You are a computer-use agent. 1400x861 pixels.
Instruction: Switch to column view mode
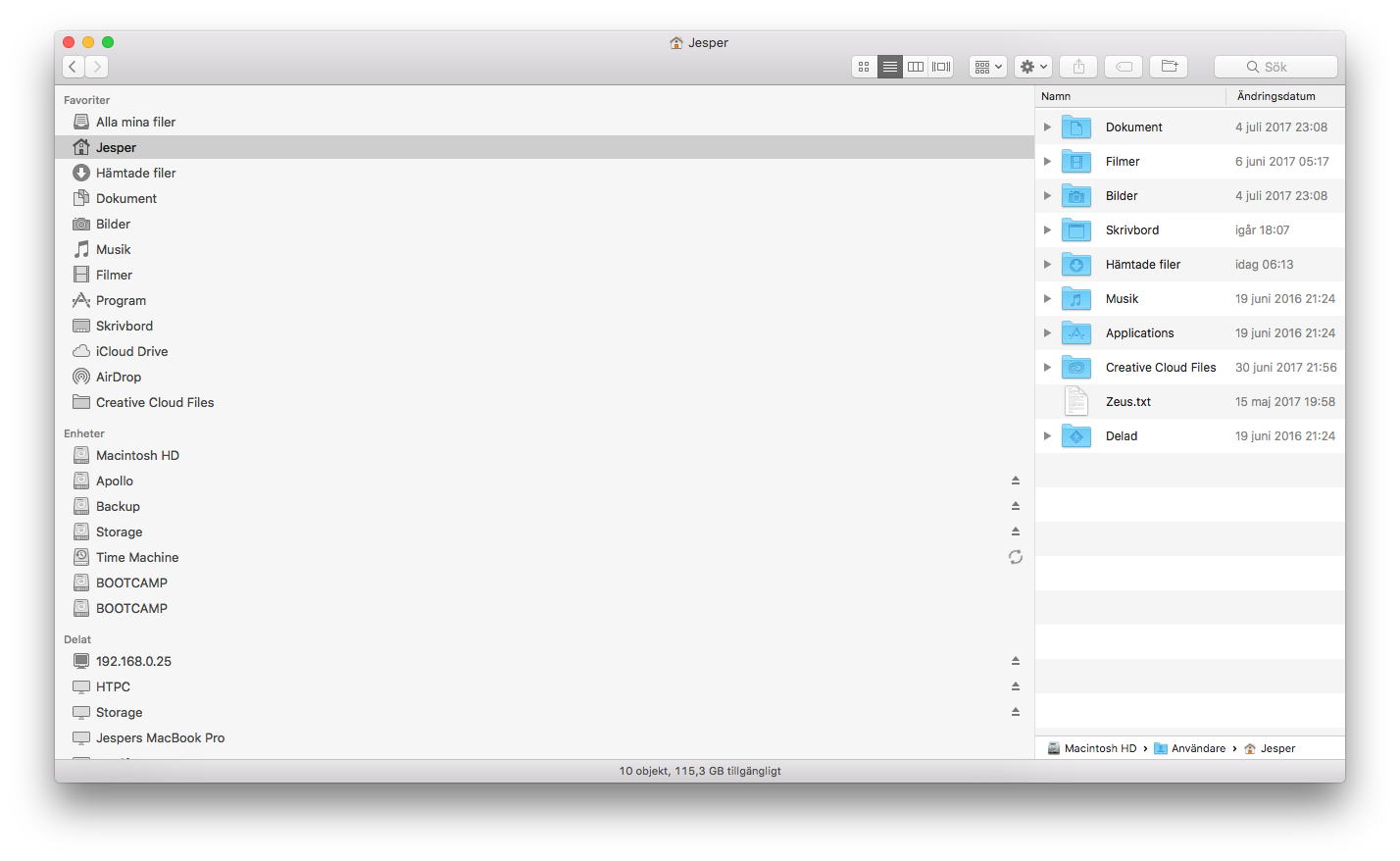916,67
